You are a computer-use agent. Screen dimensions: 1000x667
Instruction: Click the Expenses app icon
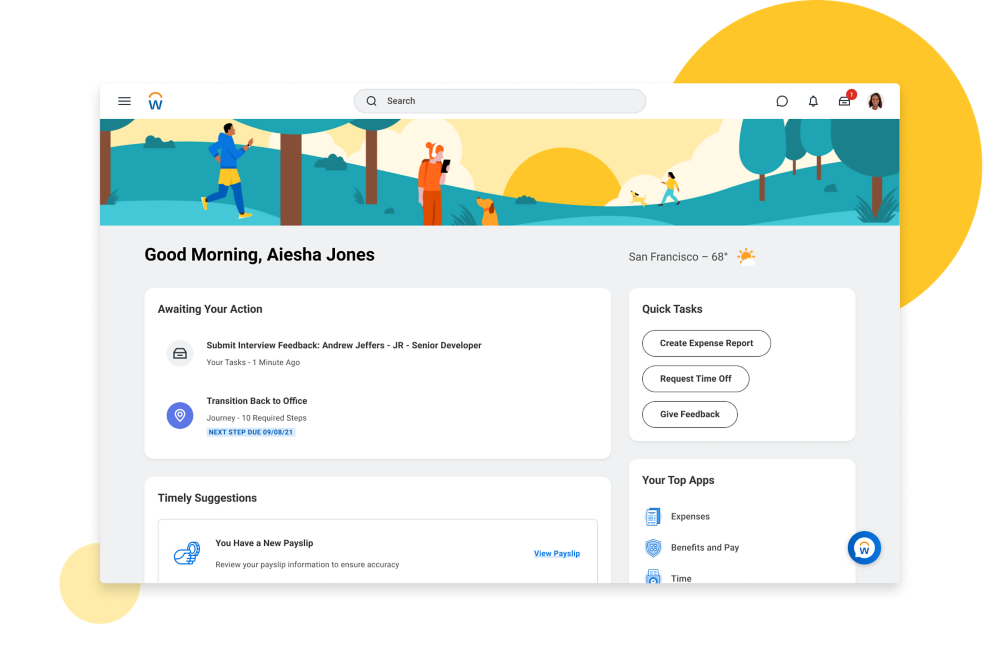click(653, 517)
